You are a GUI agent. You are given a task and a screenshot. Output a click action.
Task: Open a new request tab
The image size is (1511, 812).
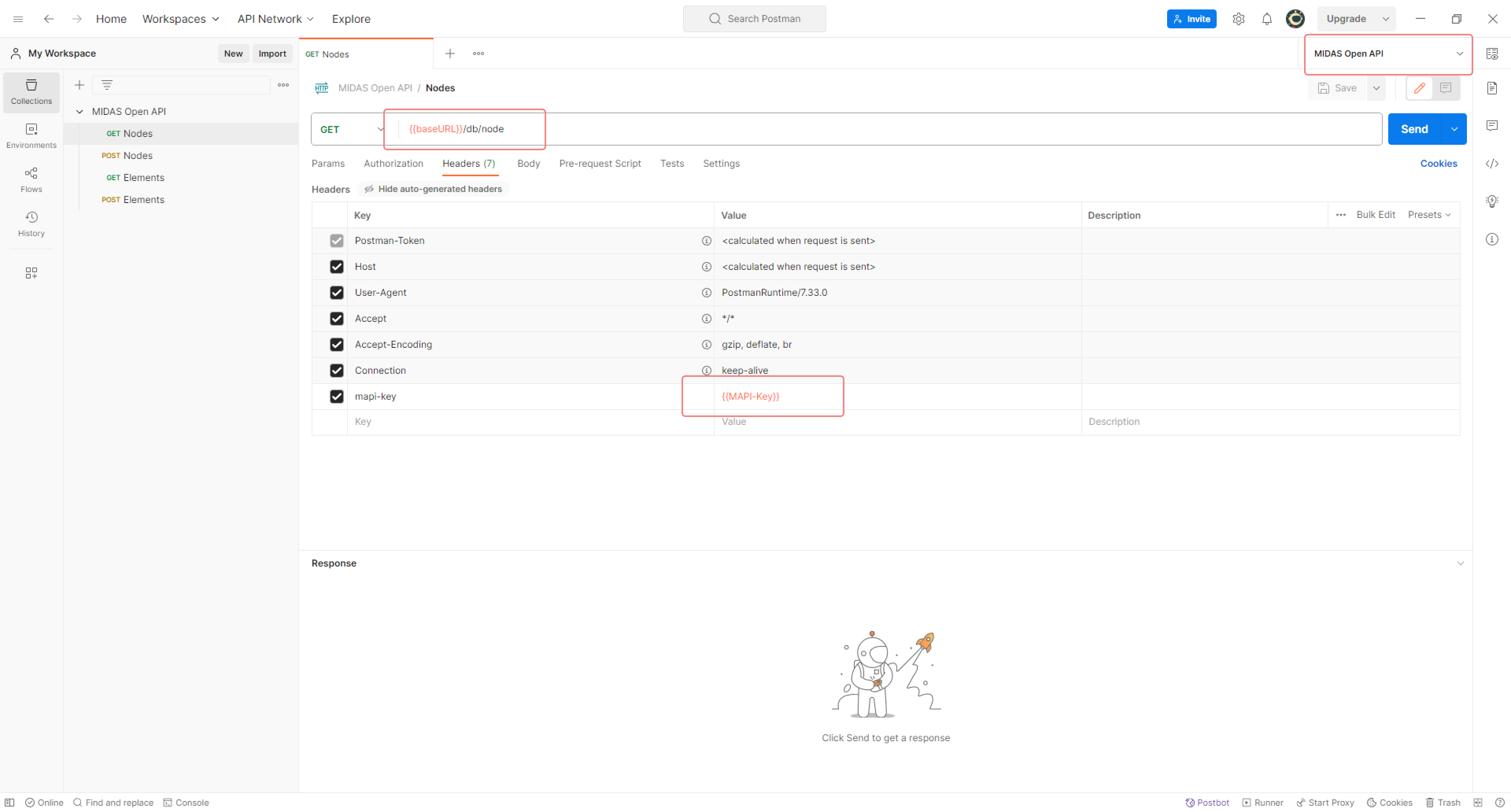click(x=450, y=54)
